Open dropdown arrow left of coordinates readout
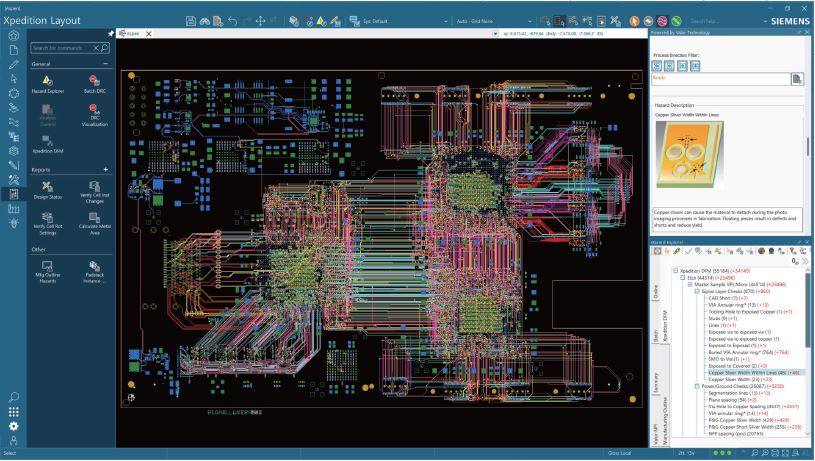The height and width of the screenshot is (461, 815). tap(495, 33)
